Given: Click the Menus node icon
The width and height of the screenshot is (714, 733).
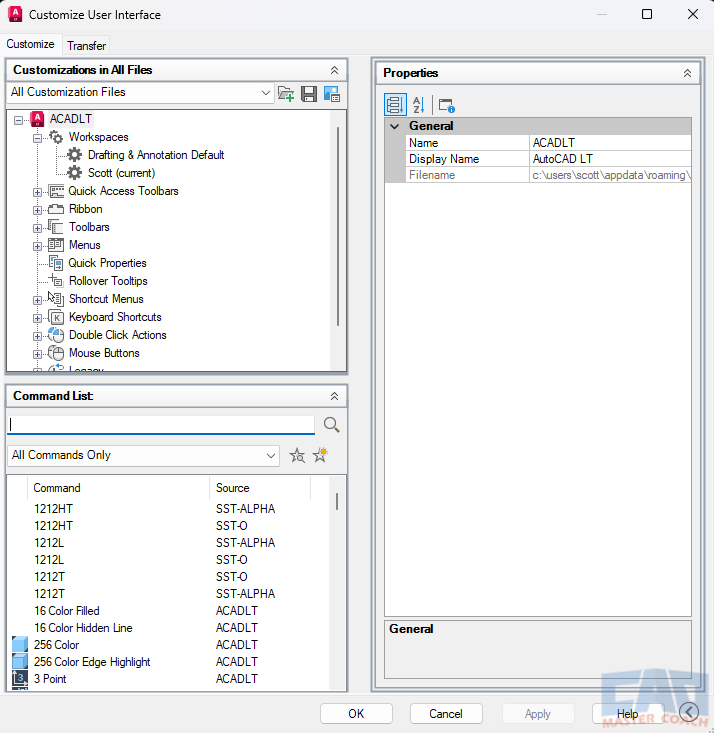Looking at the screenshot, I should tap(56, 245).
